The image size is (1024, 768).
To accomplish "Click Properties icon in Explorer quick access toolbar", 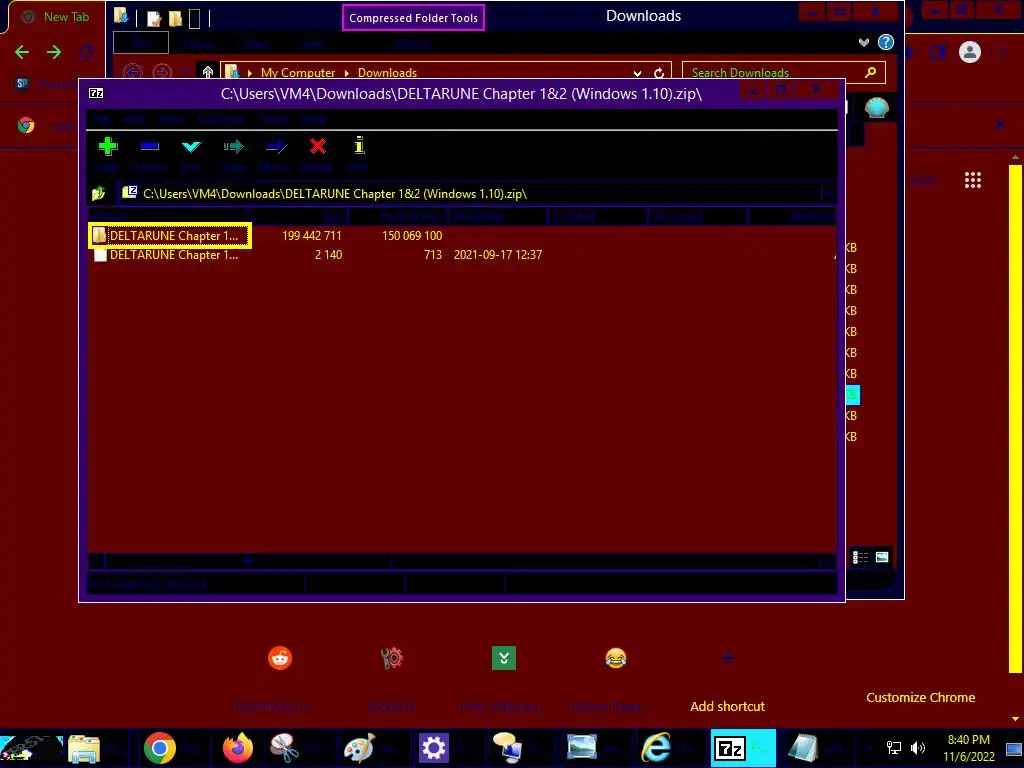I will tap(154, 18).
